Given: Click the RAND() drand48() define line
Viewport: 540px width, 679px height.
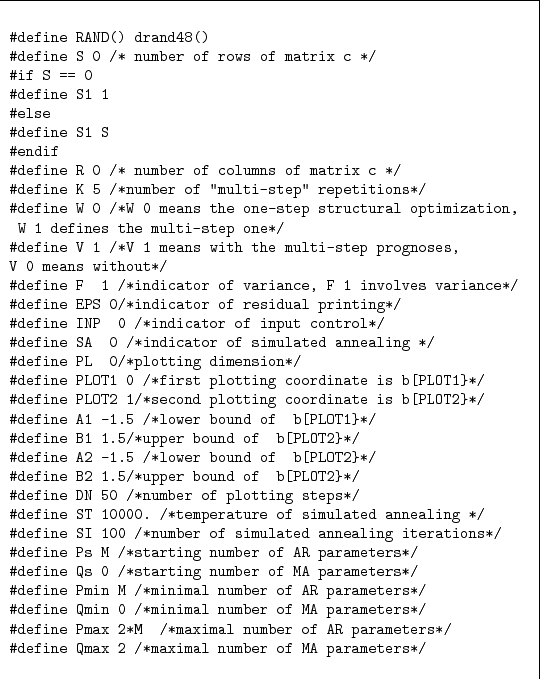Looking at the screenshot, I should coord(109,38).
